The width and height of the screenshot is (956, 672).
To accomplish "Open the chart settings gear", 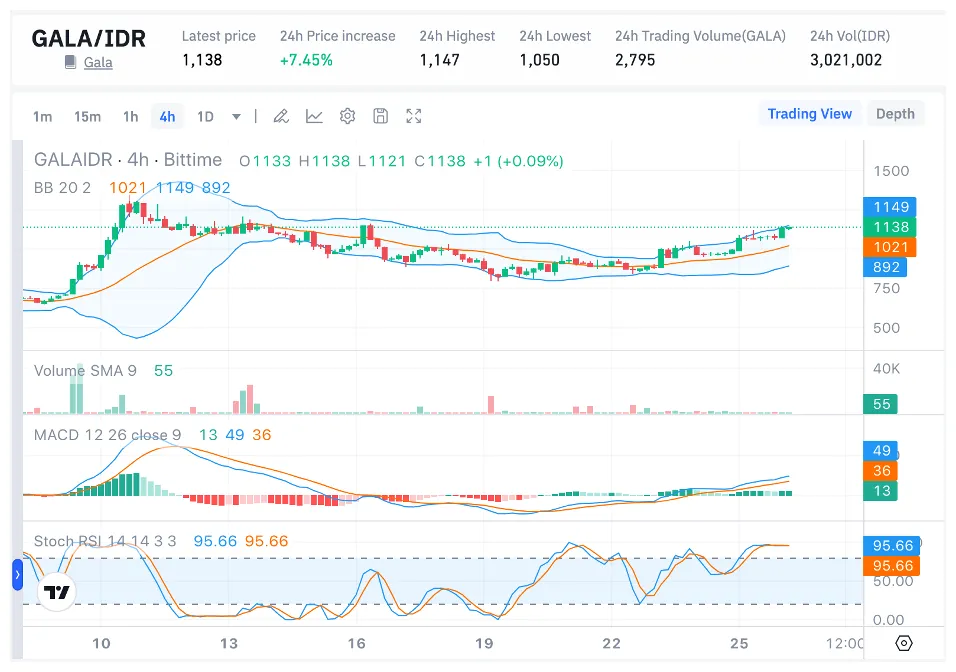I will pos(347,116).
